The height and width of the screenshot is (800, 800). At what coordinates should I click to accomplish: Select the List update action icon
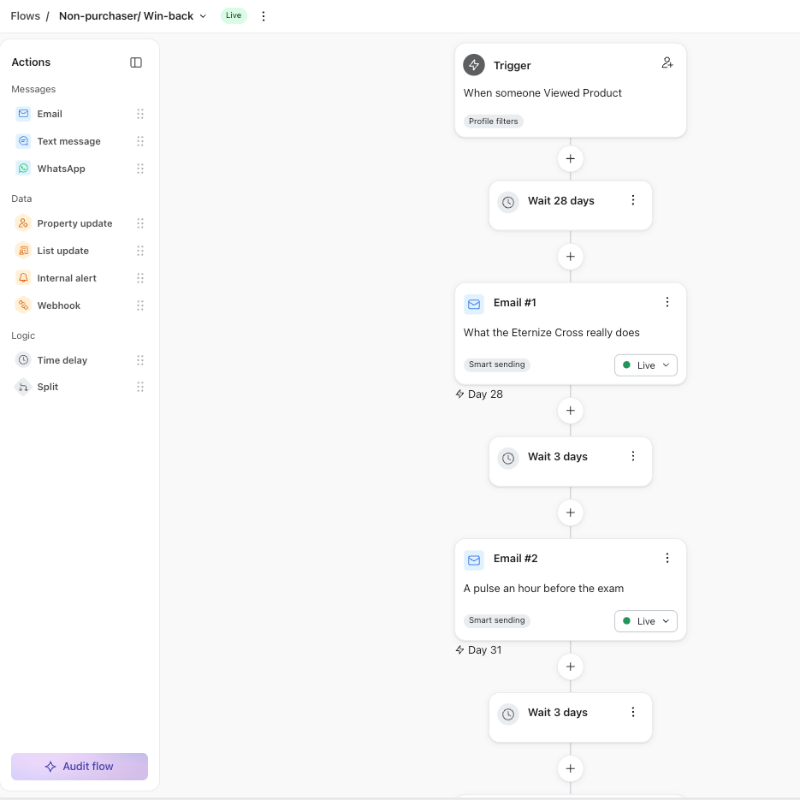point(23,251)
